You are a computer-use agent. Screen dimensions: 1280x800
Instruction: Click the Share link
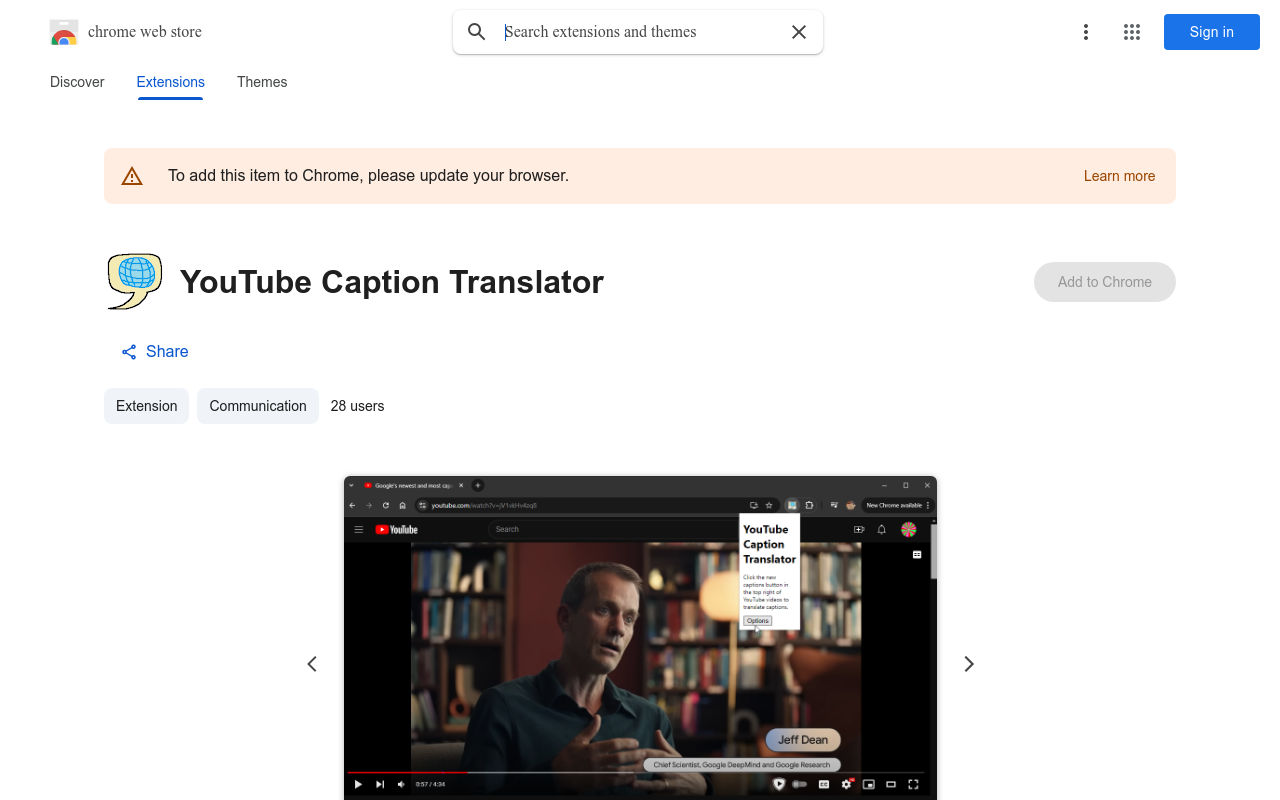pos(155,351)
